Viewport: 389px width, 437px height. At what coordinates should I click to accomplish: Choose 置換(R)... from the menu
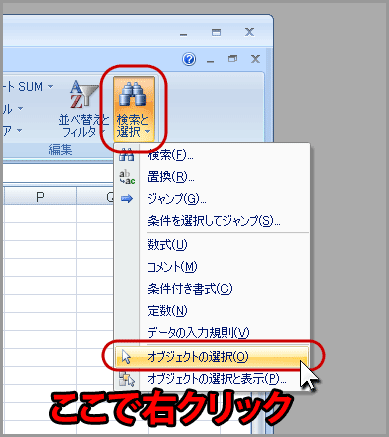[x=211, y=177]
